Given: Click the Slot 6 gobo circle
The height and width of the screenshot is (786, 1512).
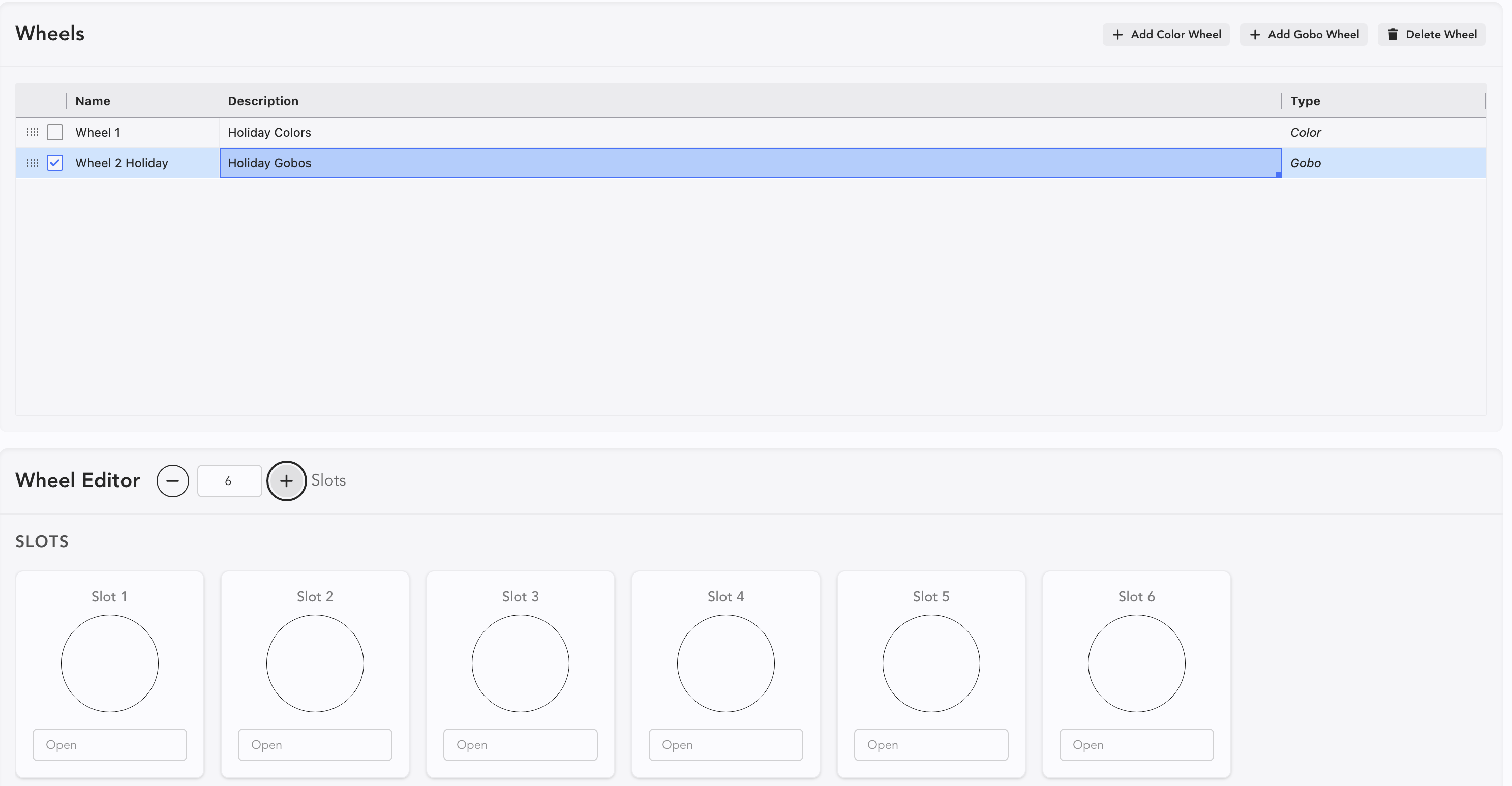Looking at the screenshot, I should pyautogui.click(x=1136, y=663).
